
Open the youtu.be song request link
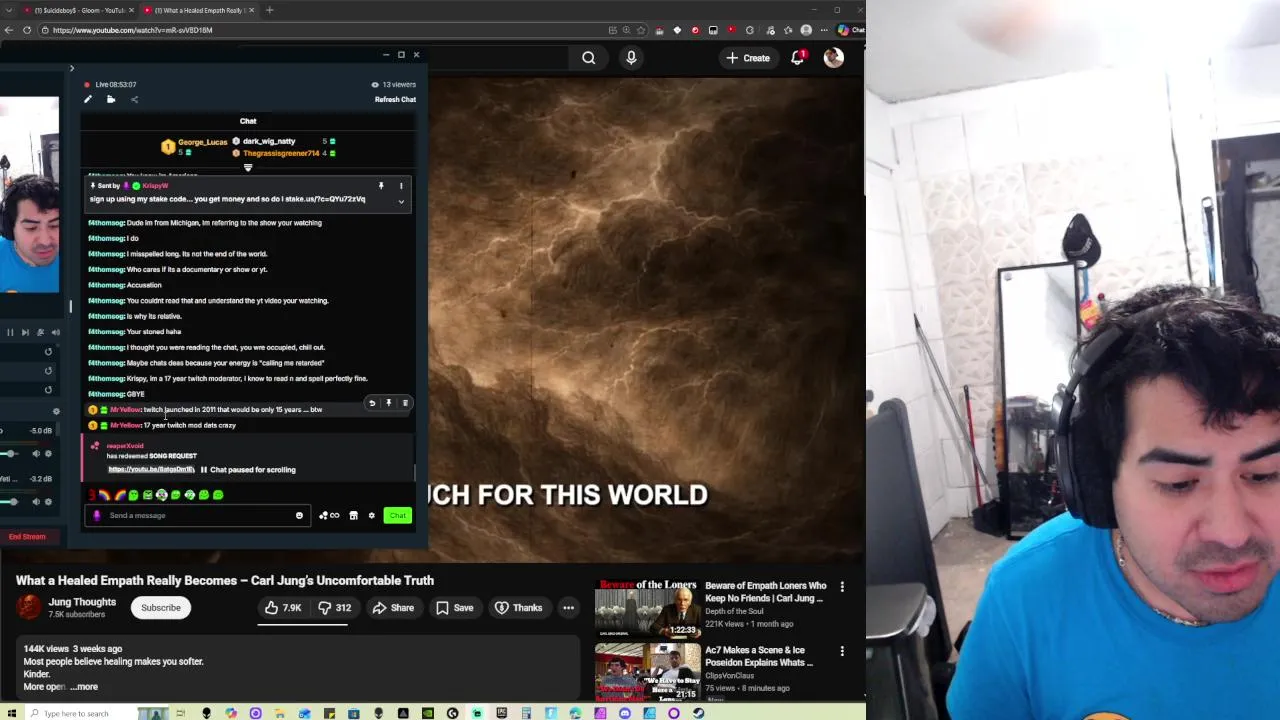point(151,469)
